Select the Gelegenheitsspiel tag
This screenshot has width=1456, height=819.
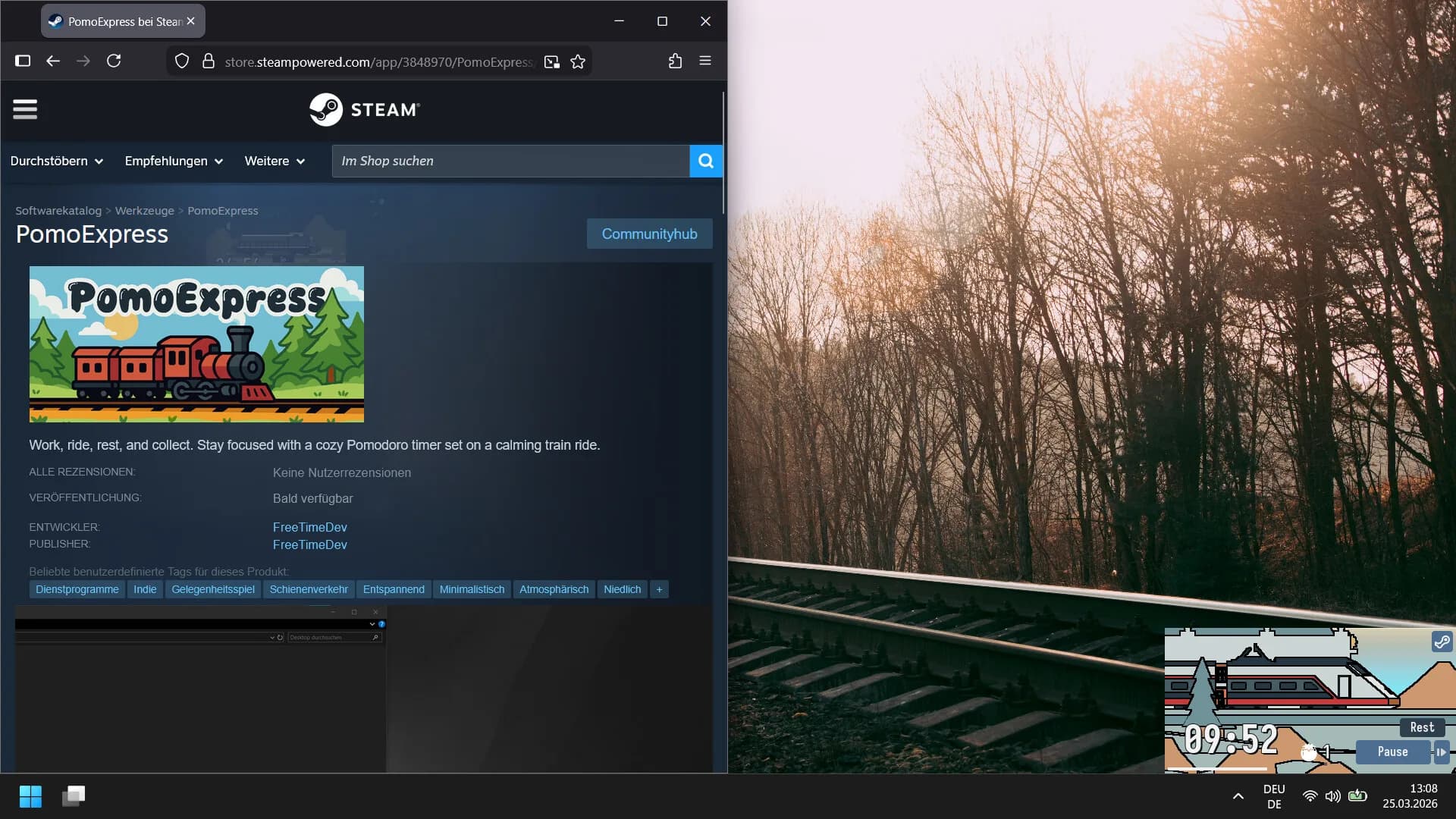213,589
